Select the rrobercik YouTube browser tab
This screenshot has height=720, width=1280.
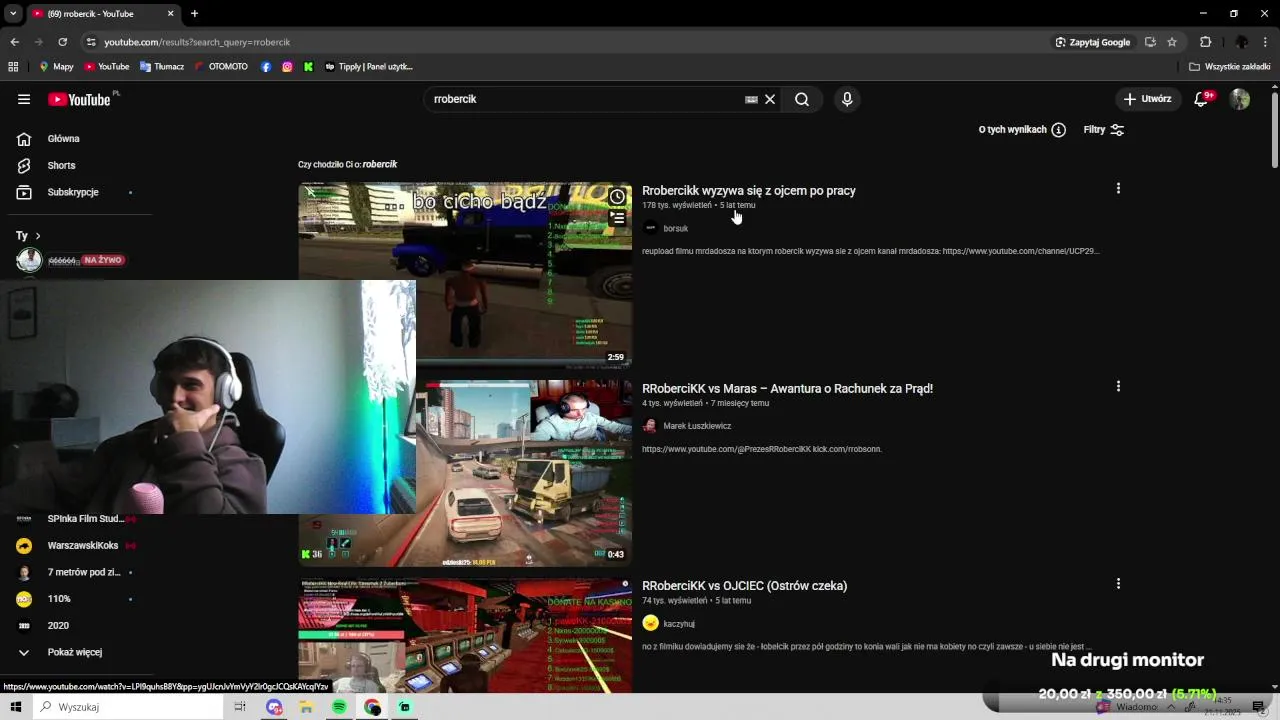pos(102,14)
